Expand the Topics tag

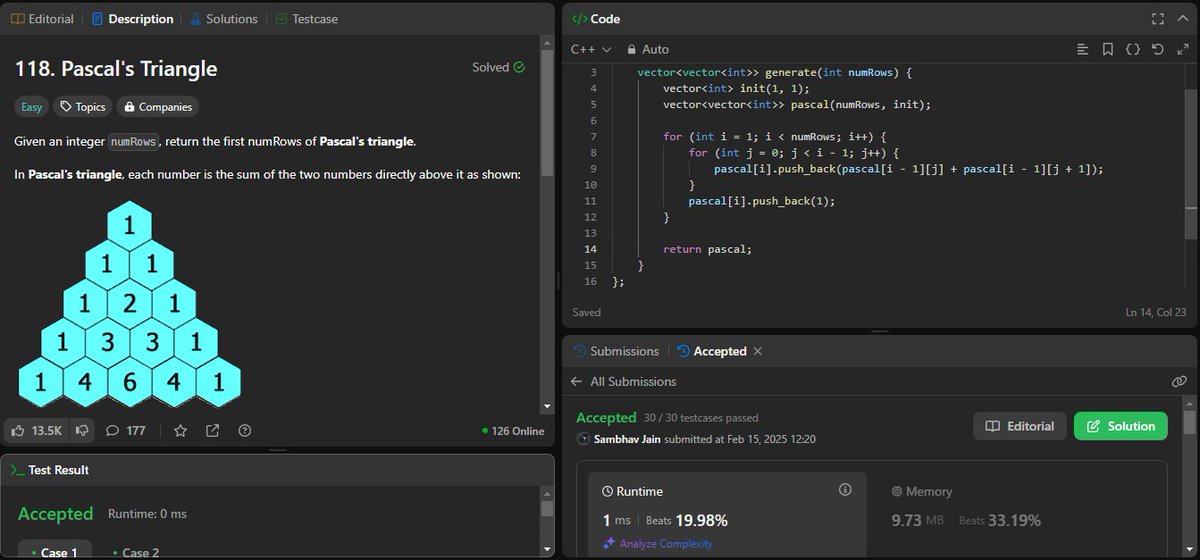pyautogui.click(x=82, y=107)
